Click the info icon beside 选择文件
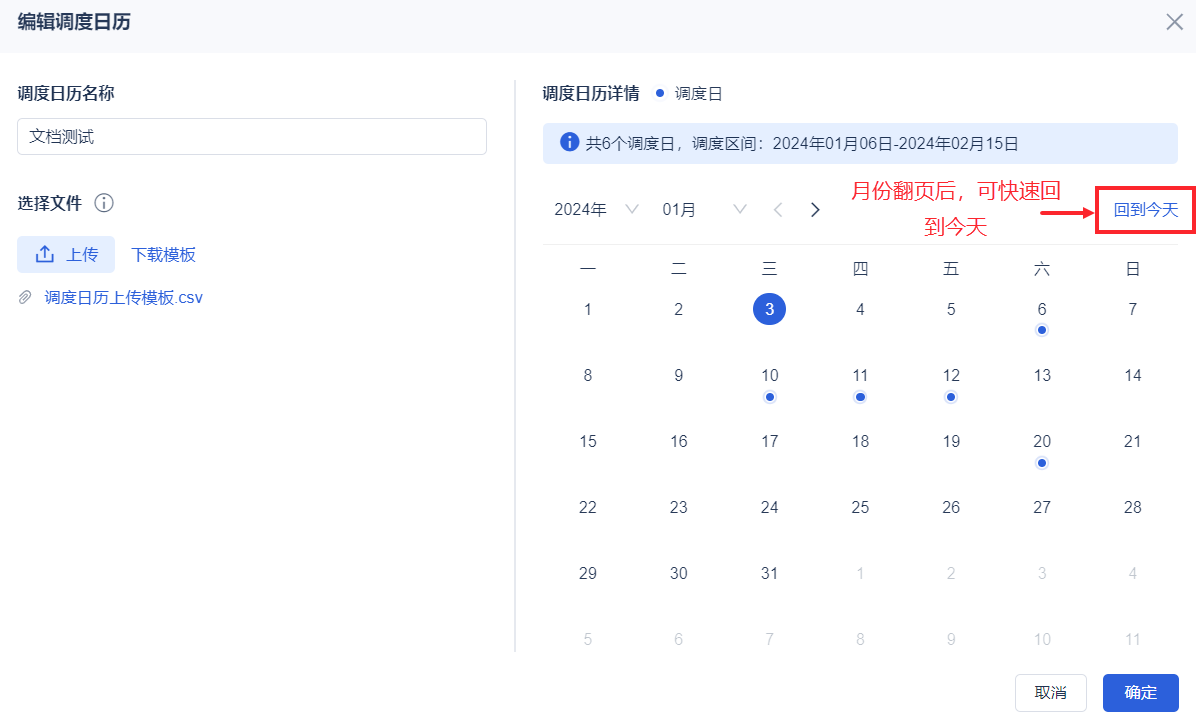 104,203
